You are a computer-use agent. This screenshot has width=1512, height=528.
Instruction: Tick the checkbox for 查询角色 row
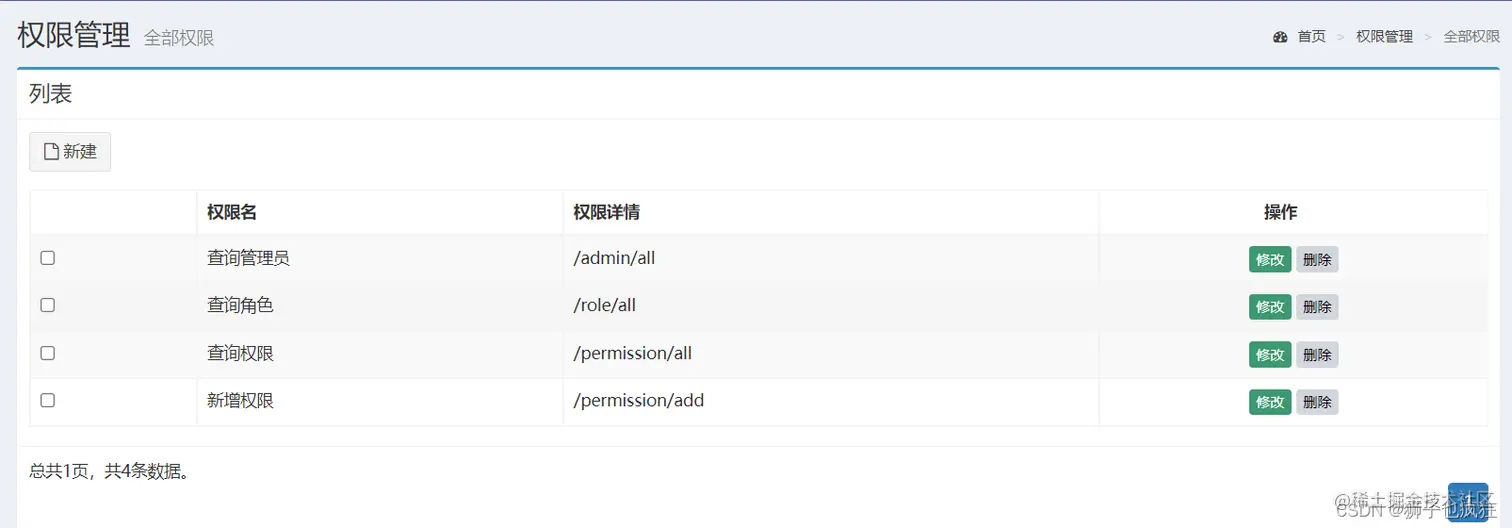[47, 305]
